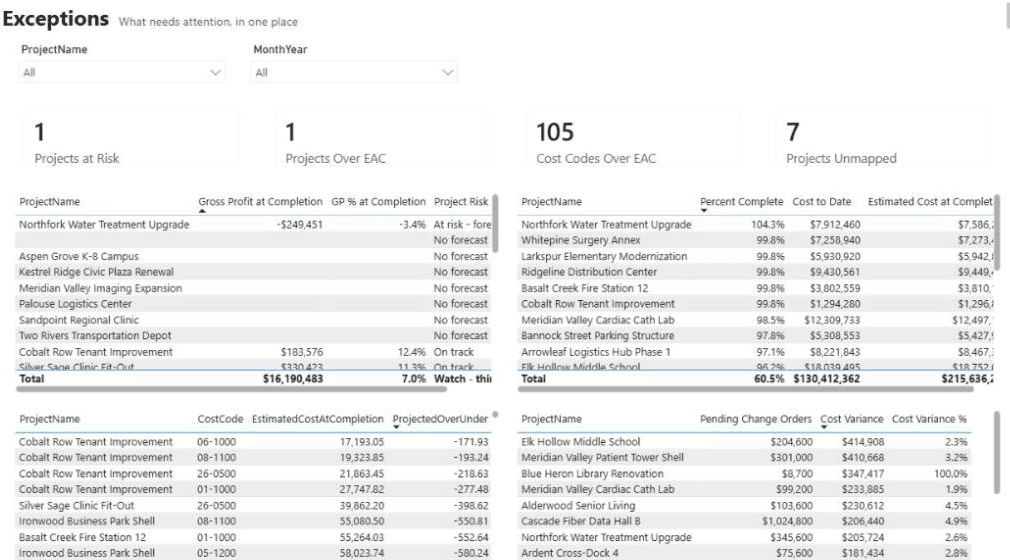
Task: Click cost code 05-1200 cell
Action: coord(216,553)
